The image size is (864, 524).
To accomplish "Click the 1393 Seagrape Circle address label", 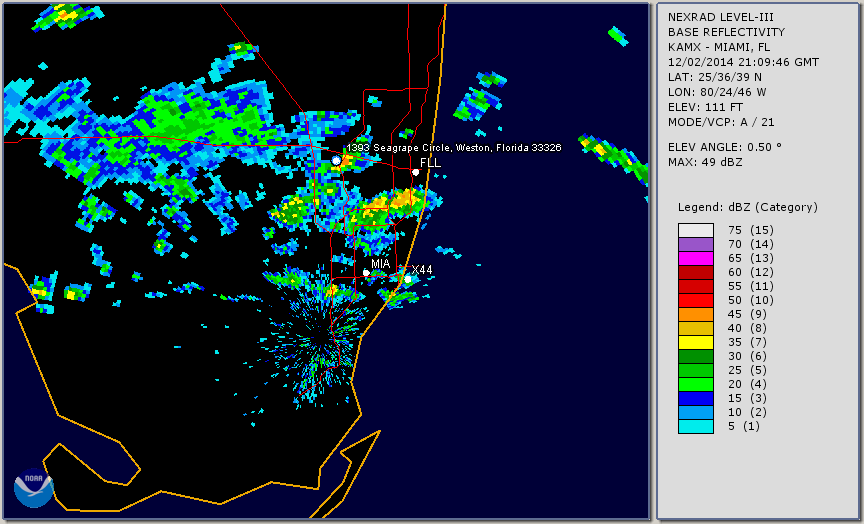I will [x=453, y=148].
